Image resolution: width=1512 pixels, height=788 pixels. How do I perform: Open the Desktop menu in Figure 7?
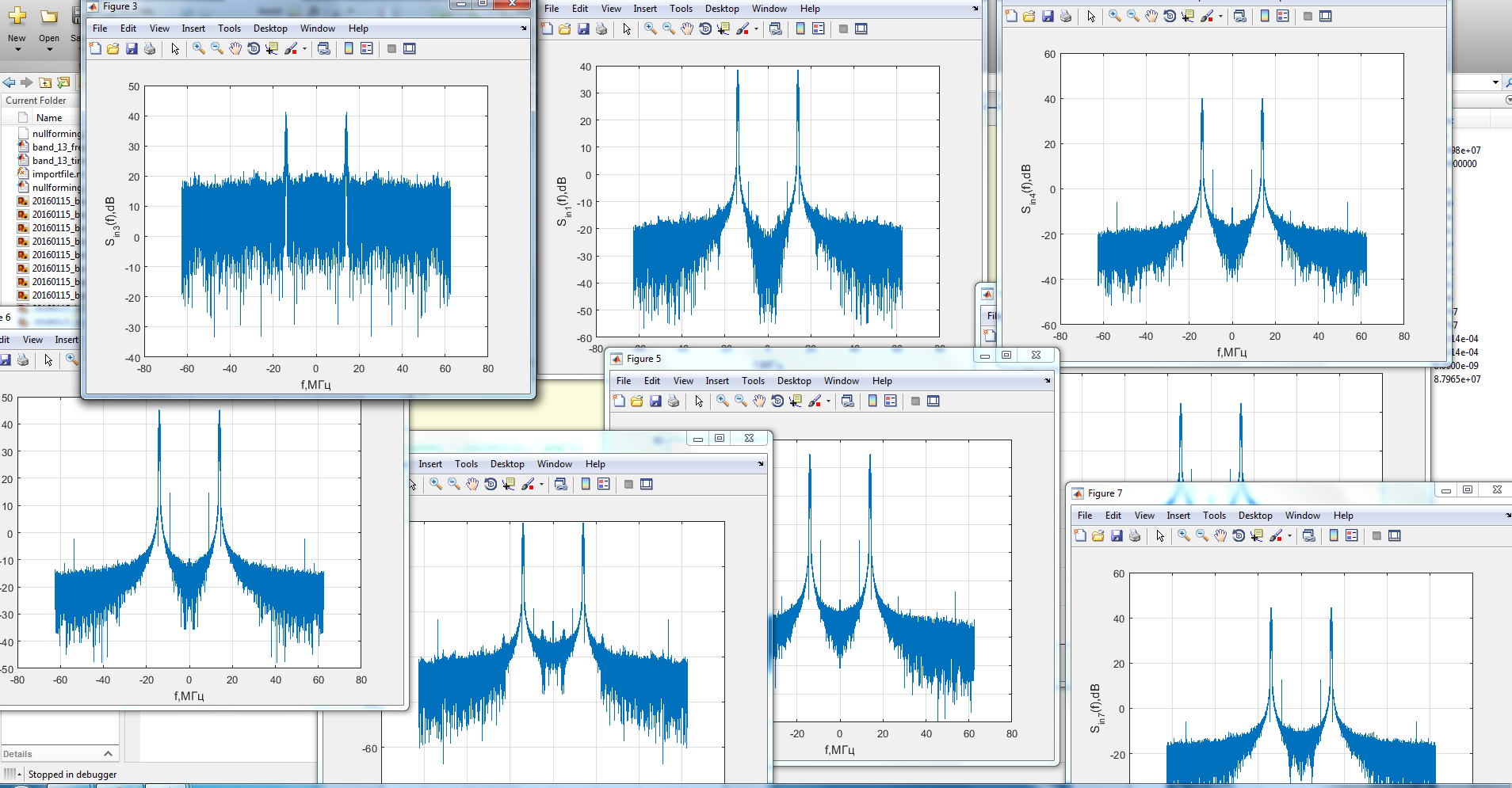(1255, 516)
